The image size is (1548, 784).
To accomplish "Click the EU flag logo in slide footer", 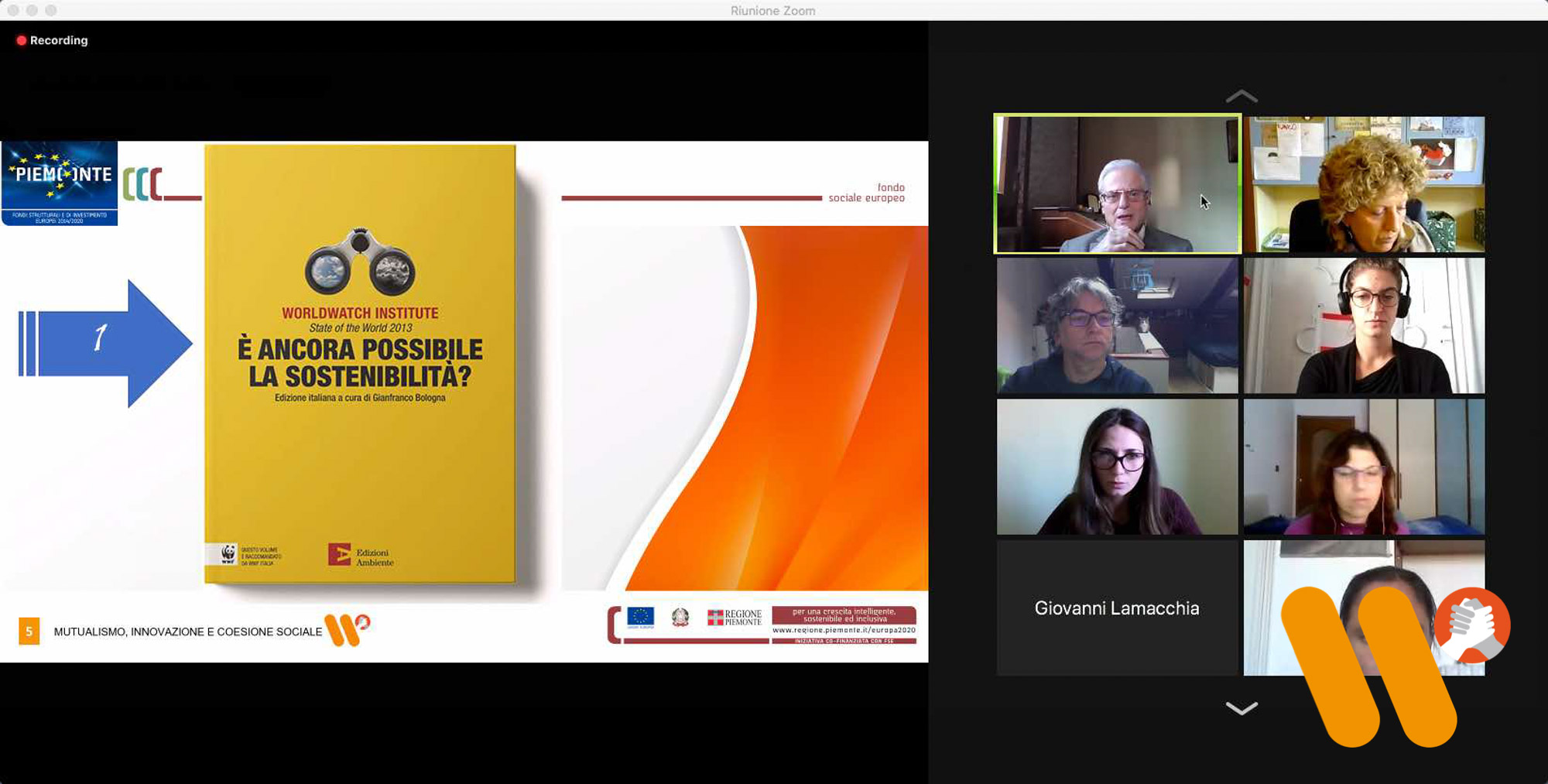I will click(x=640, y=617).
